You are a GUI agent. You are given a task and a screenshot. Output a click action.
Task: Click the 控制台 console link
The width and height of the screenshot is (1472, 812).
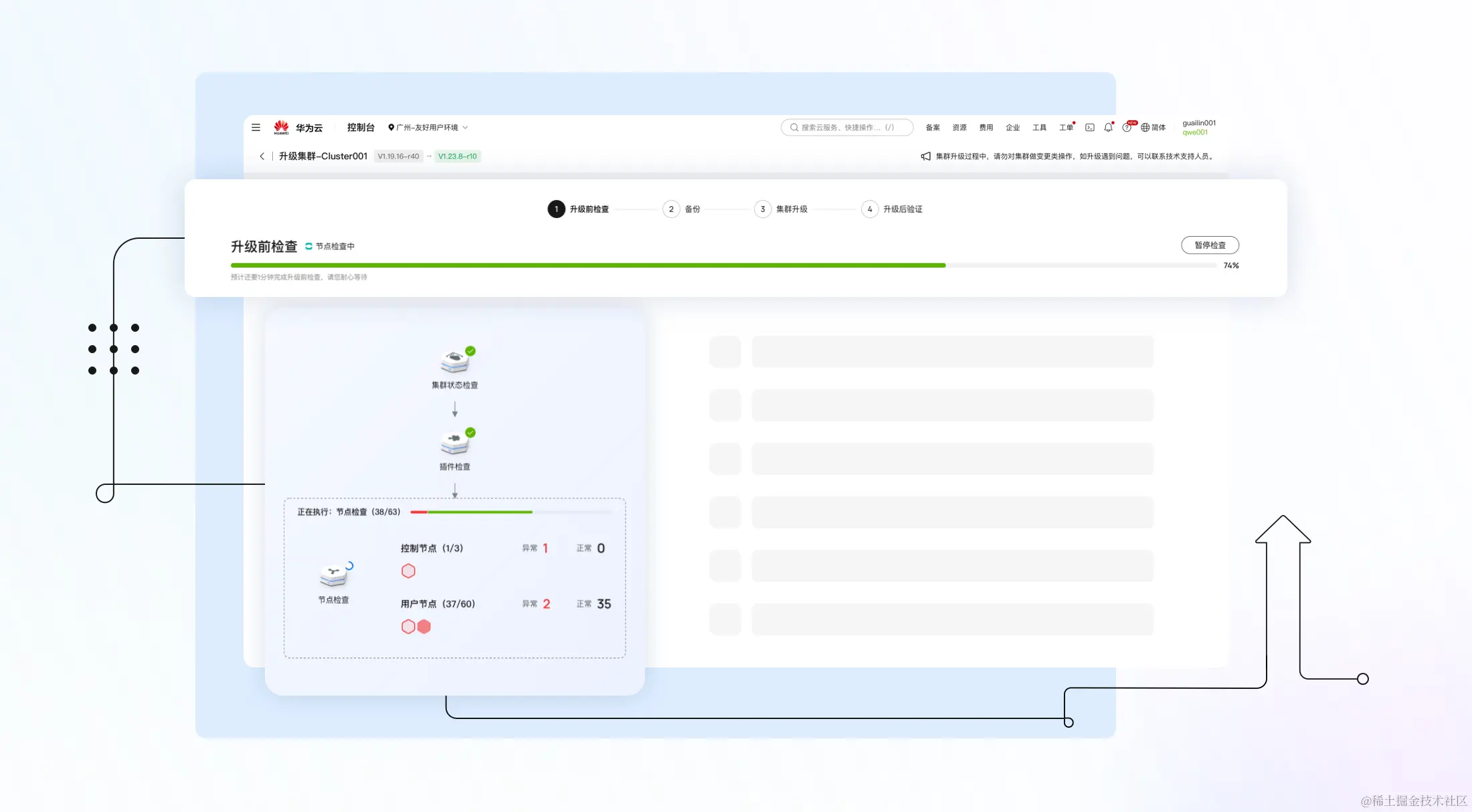(361, 127)
